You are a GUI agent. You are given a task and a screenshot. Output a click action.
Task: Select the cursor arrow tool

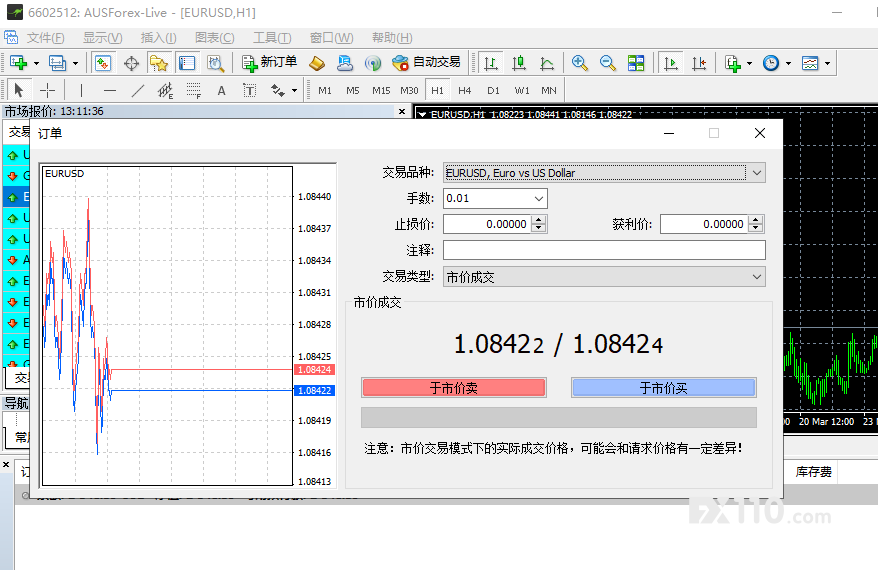[x=18, y=90]
